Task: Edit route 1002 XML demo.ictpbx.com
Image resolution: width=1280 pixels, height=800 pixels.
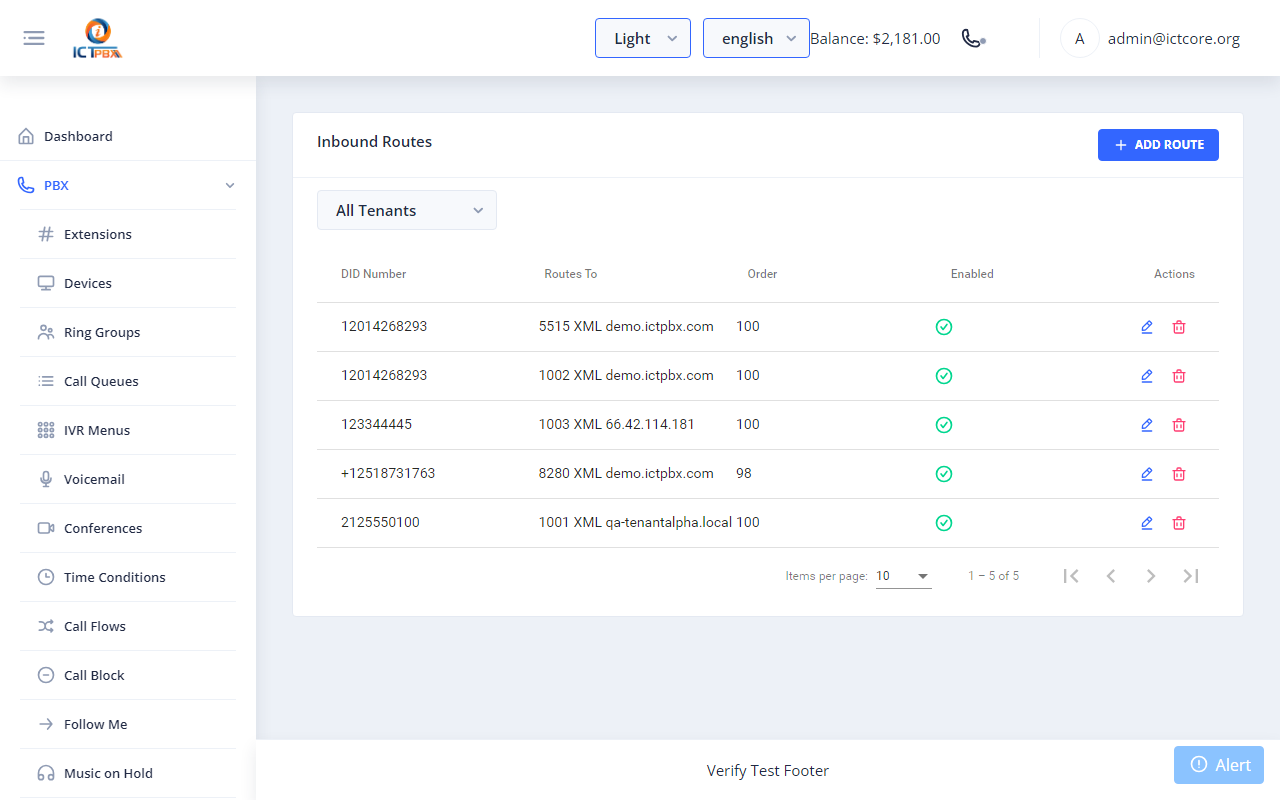Action: coord(1147,376)
